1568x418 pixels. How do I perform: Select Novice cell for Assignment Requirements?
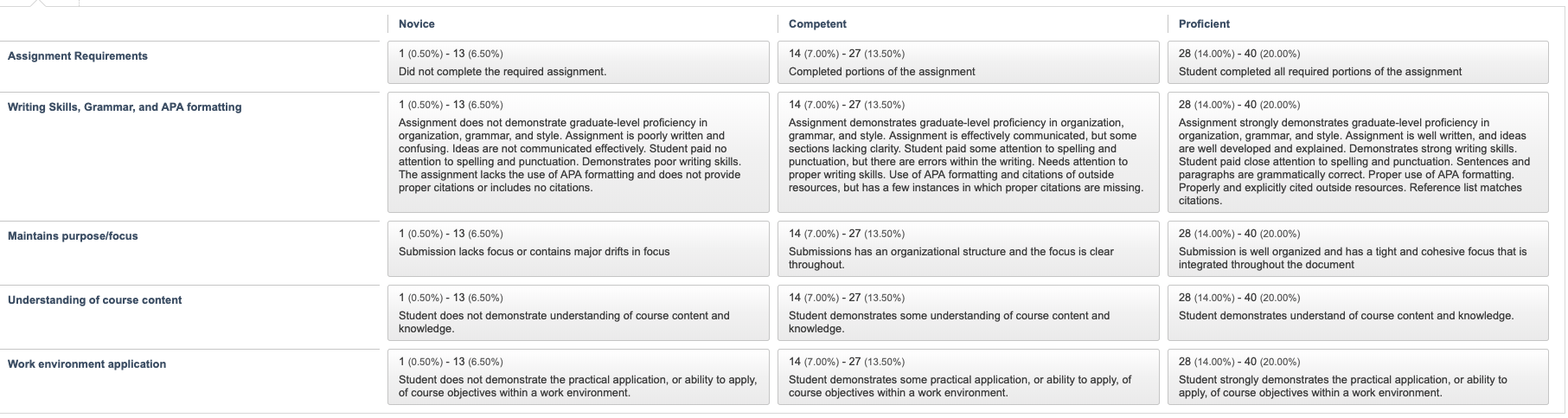[x=578, y=62]
